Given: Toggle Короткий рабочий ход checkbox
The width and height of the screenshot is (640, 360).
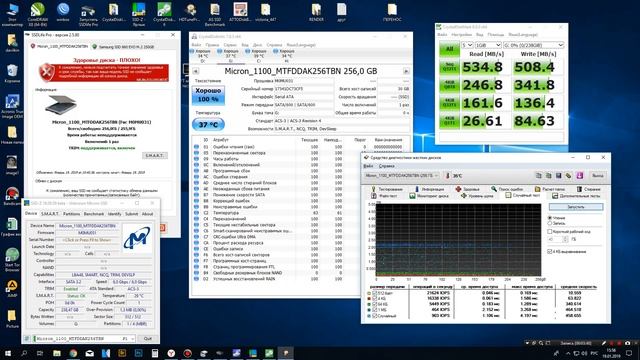Looking at the screenshot, I should pos(550,231).
